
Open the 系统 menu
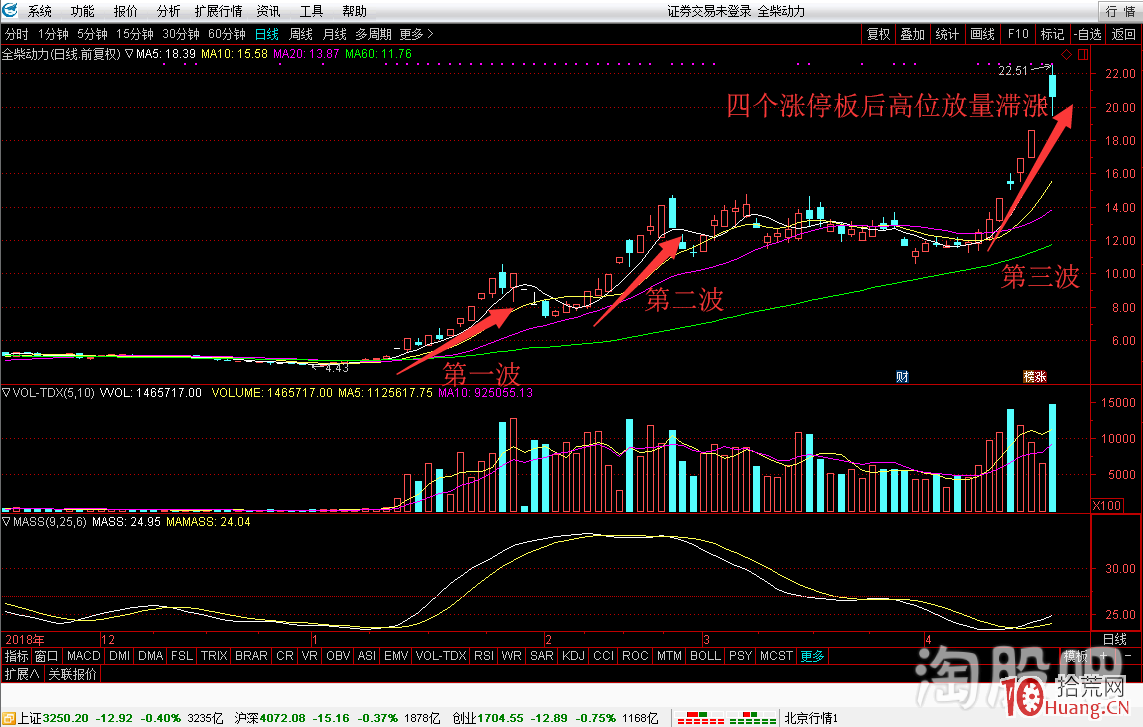coord(39,11)
